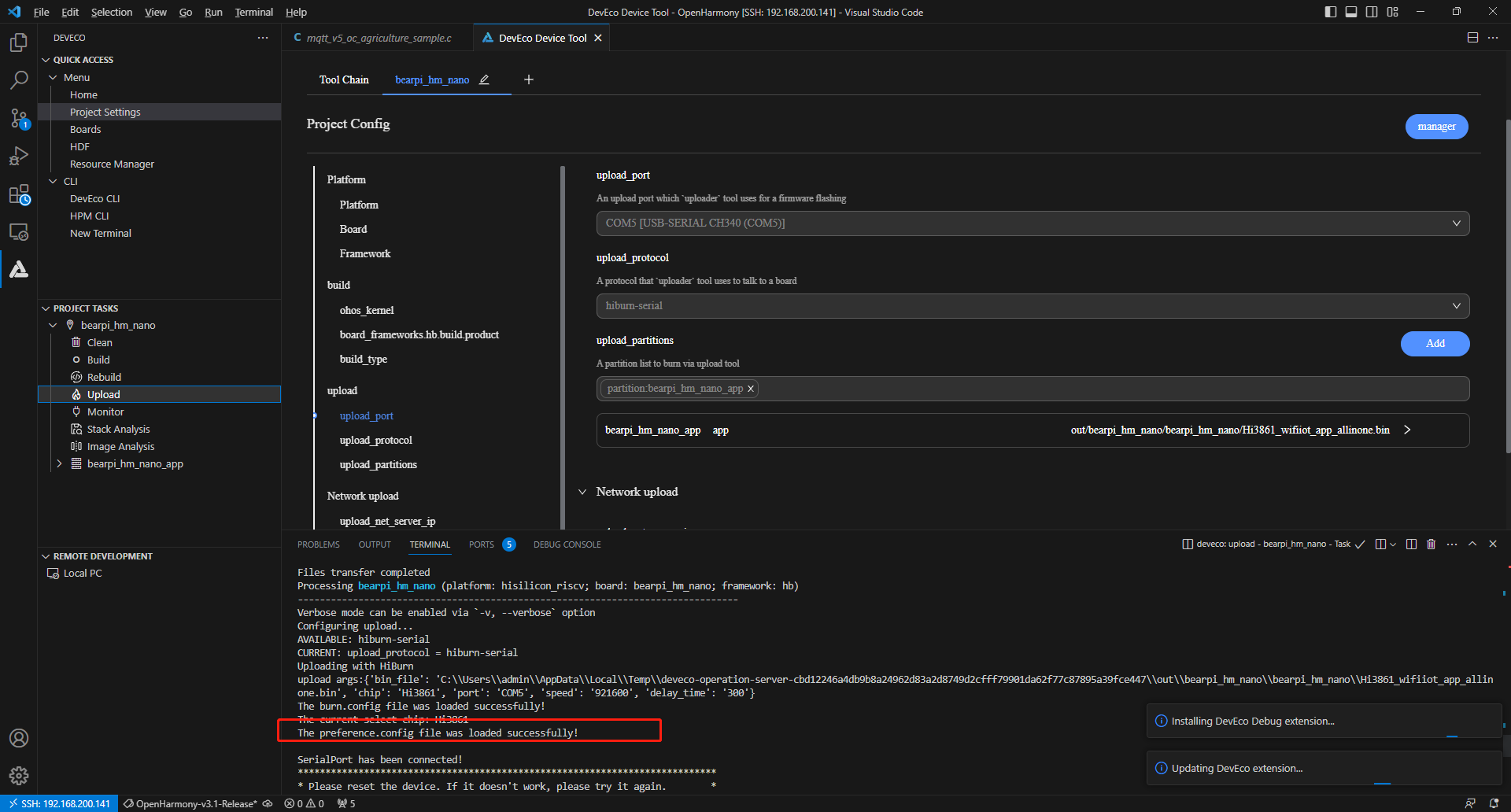
Task: Open the Source Control view
Action: [x=19, y=119]
